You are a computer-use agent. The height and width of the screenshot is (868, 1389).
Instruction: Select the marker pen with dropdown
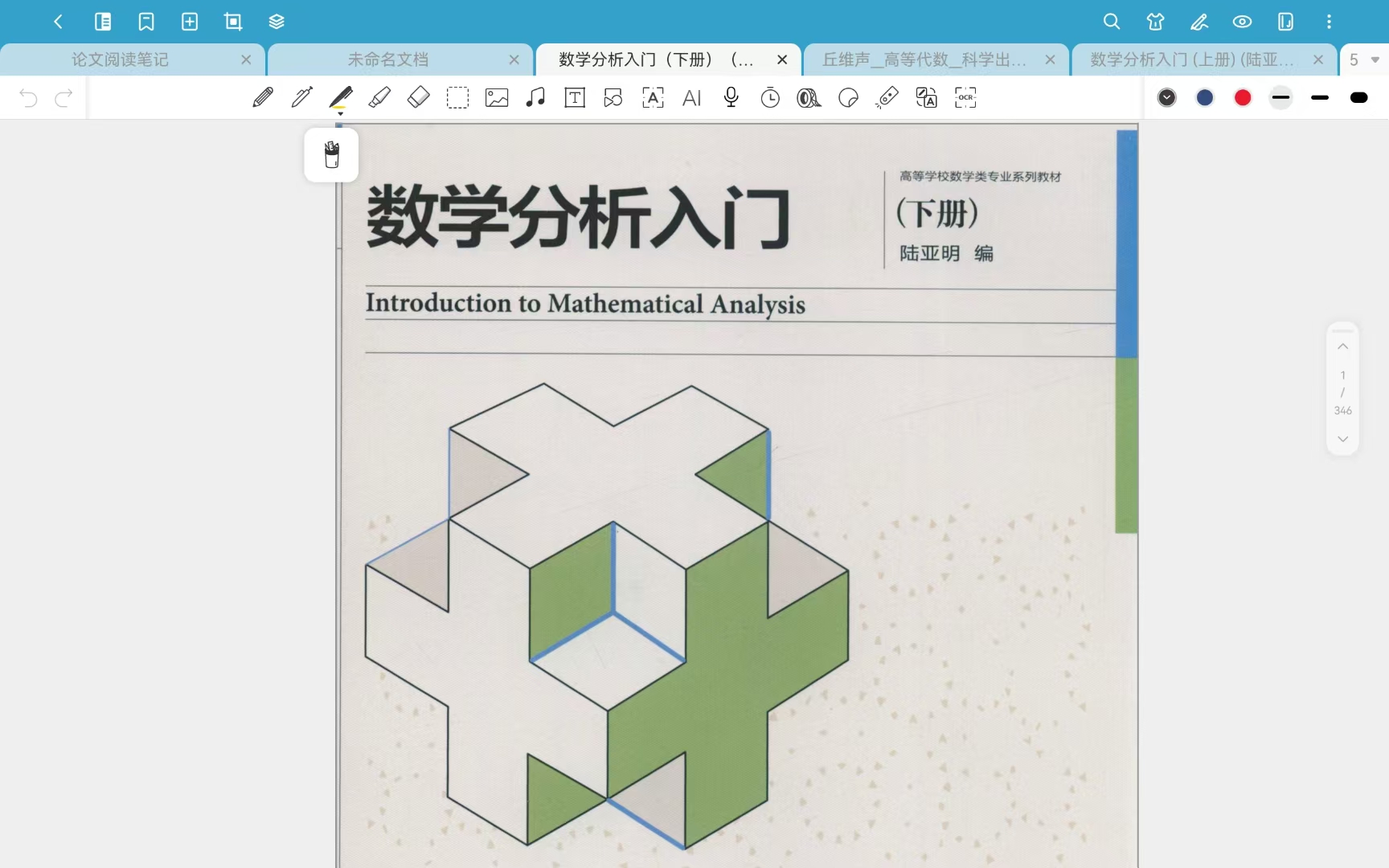341,99
